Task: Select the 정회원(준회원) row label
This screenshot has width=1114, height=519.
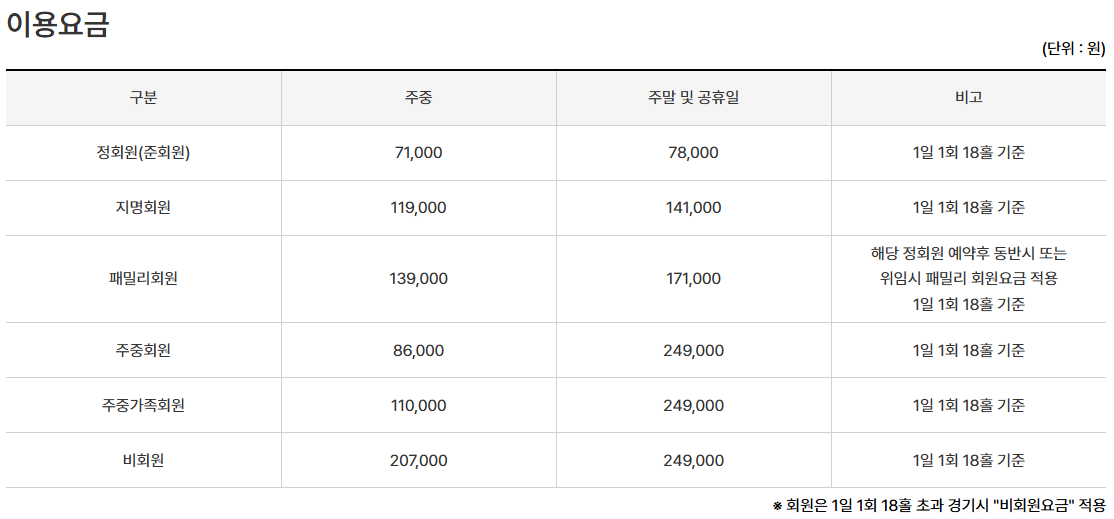Action: (143, 153)
